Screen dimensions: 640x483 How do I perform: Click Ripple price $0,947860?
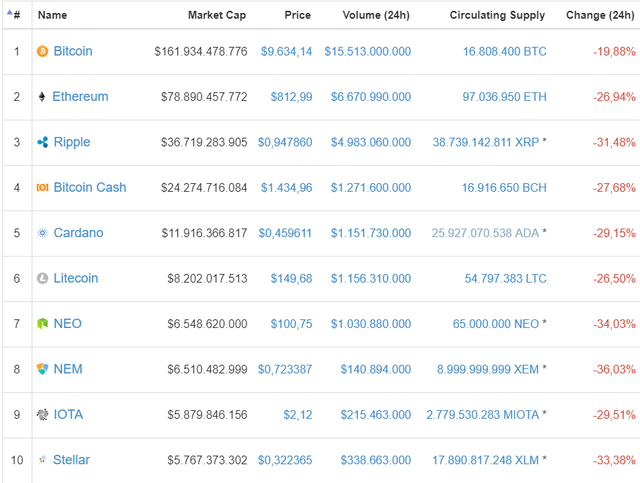285,142
